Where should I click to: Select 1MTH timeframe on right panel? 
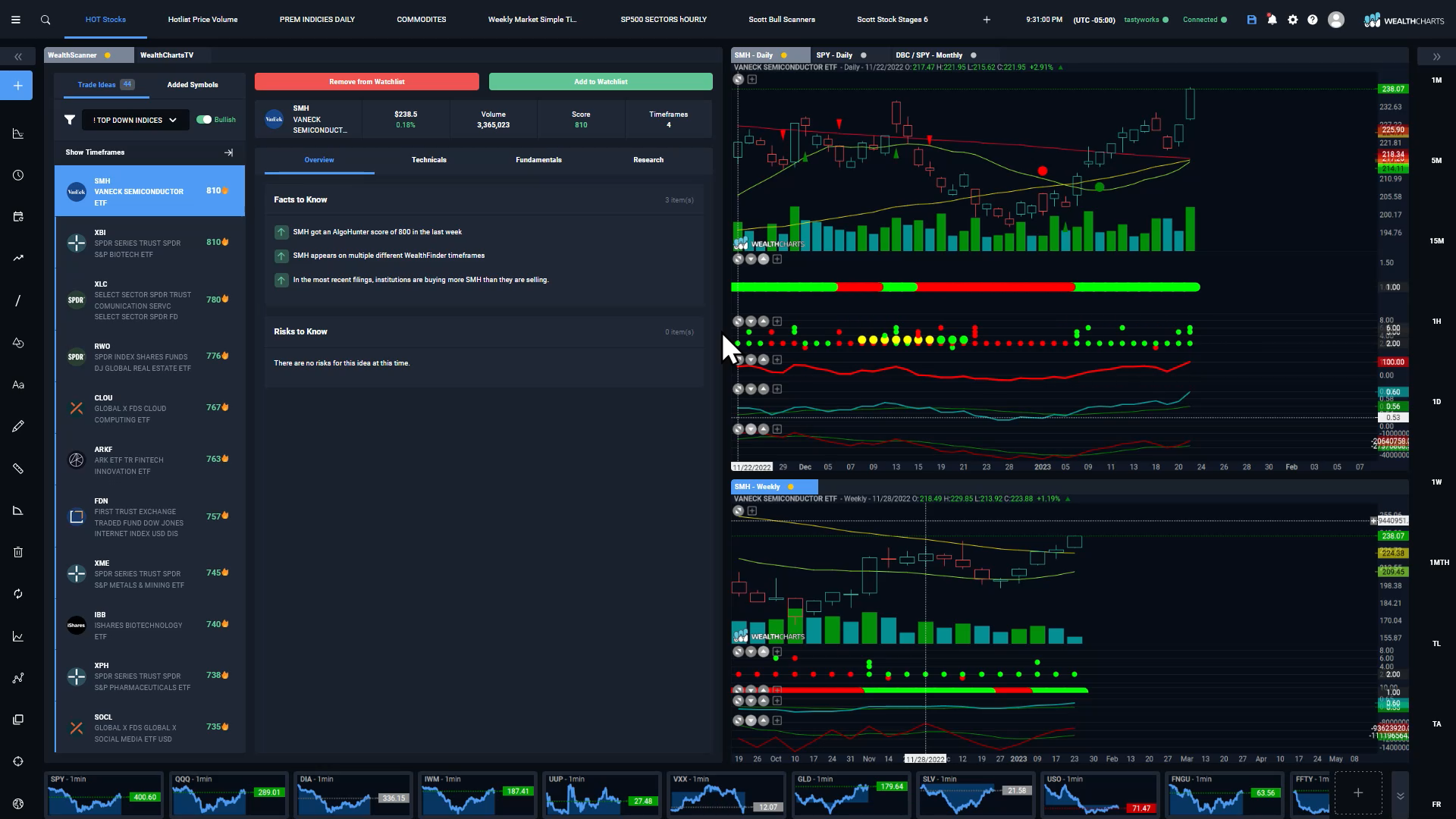[x=1439, y=563]
